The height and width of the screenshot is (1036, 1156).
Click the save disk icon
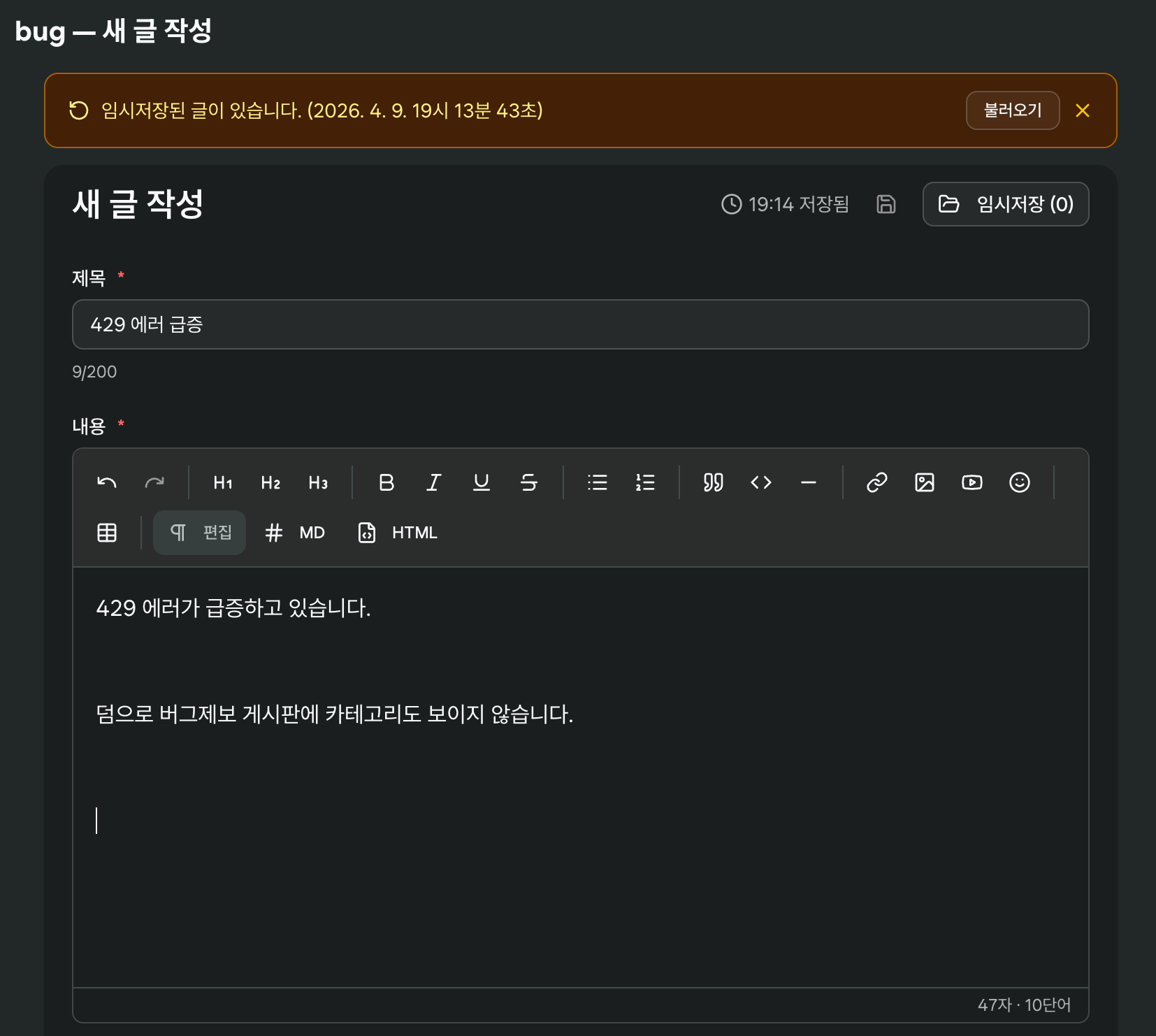(x=886, y=204)
